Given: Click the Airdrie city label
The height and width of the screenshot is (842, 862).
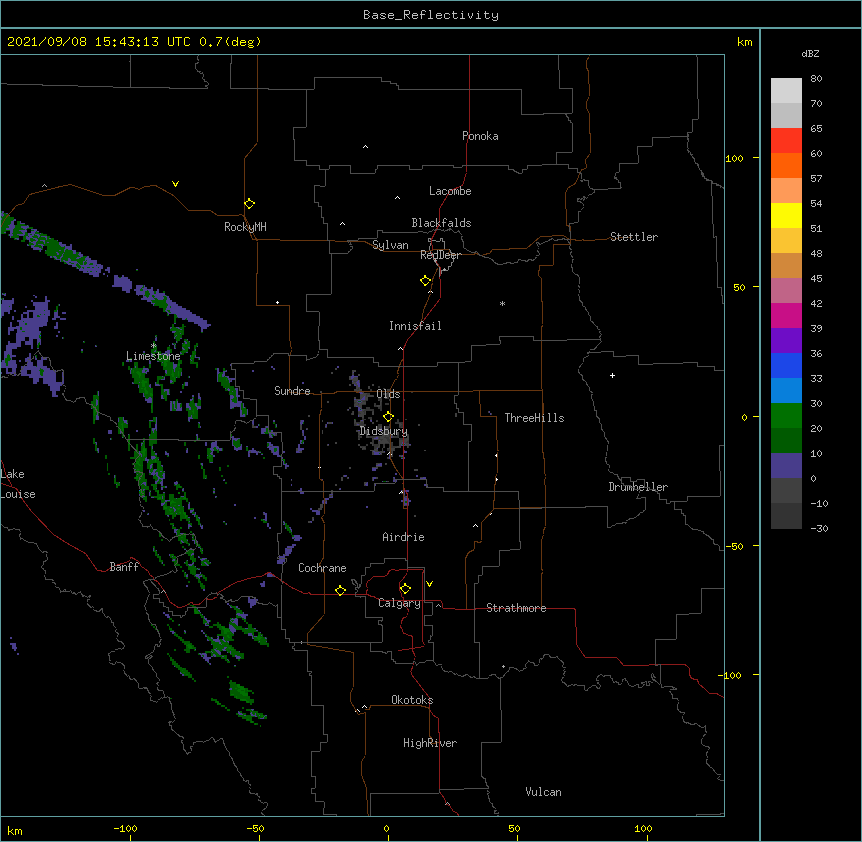Looking at the screenshot, I should (404, 537).
